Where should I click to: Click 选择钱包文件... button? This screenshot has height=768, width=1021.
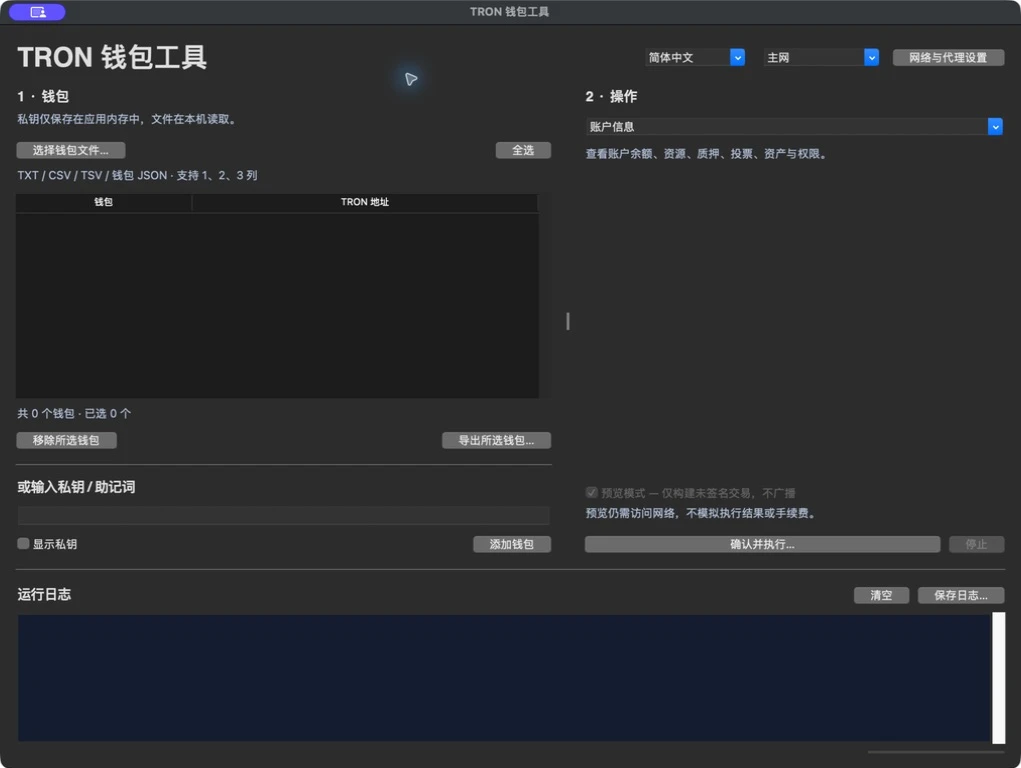70,150
